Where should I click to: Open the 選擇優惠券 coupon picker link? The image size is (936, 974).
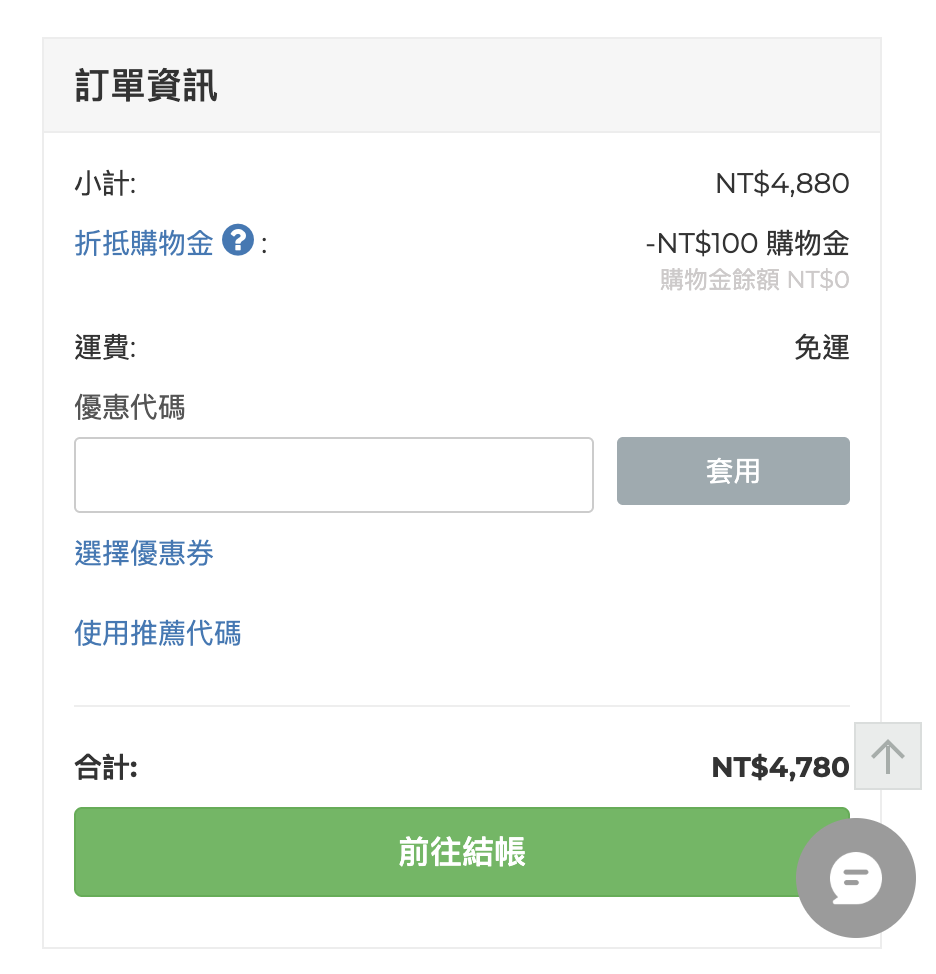click(143, 553)
